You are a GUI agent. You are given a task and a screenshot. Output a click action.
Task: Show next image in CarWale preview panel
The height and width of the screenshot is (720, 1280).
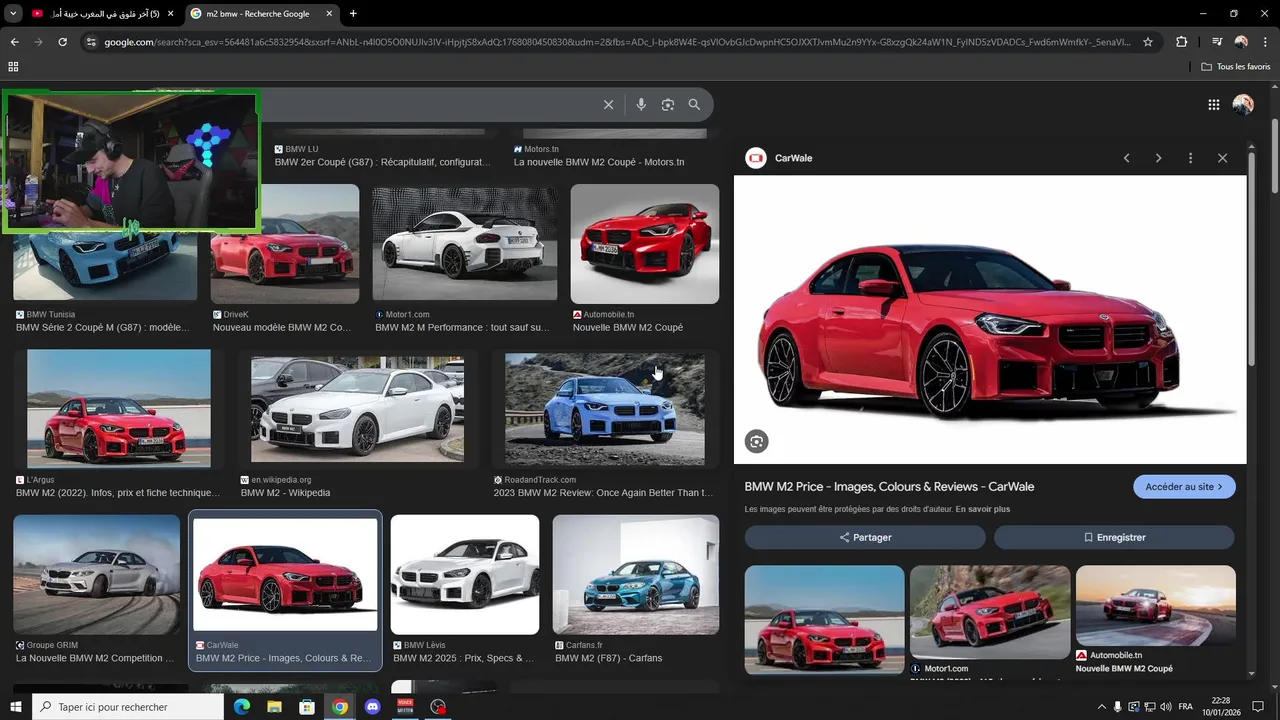pos(1158,158)
